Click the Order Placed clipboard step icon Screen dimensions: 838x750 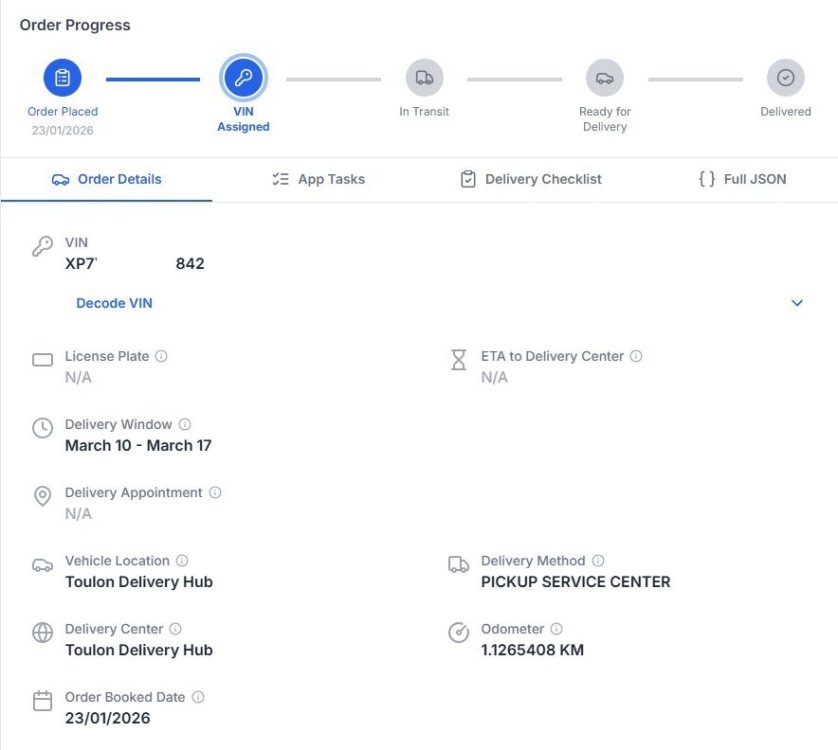(x=62, y=78)
